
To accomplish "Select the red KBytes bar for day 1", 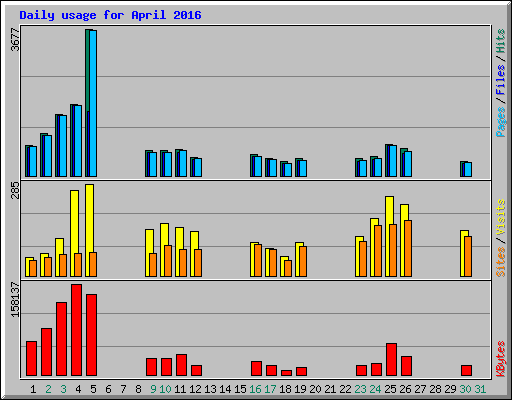I will coord(31,359).
